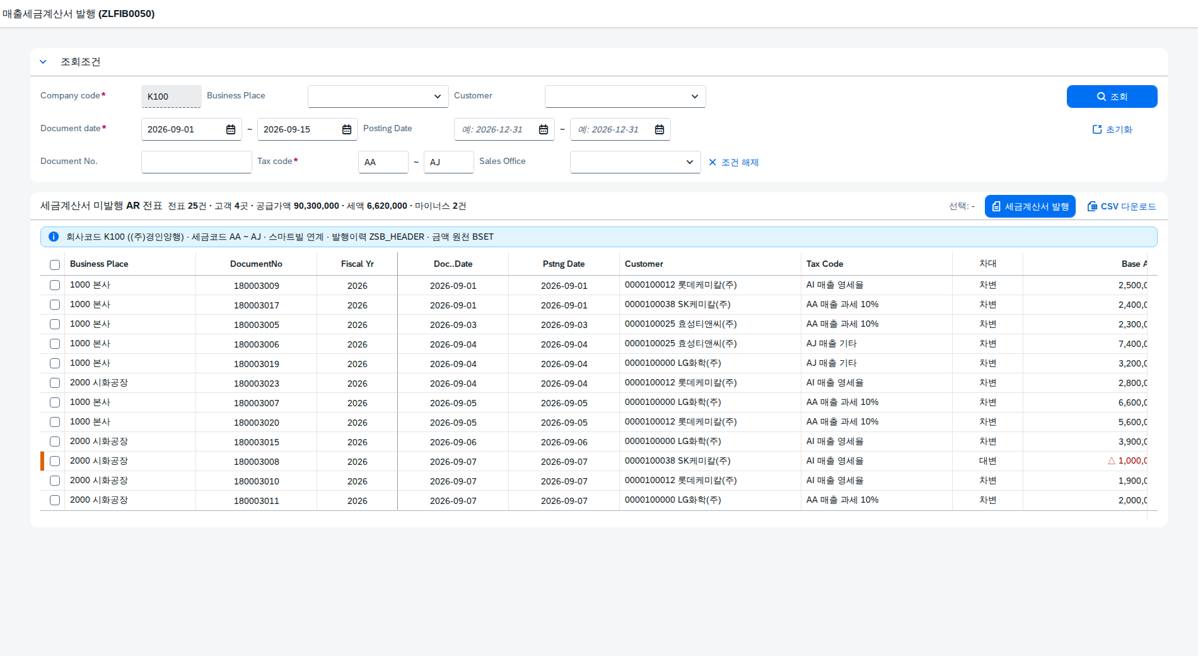The height and width of the screenshot is (656, 1198).
Task: Select checkbox for document 180003008 row
Action: 55,461
